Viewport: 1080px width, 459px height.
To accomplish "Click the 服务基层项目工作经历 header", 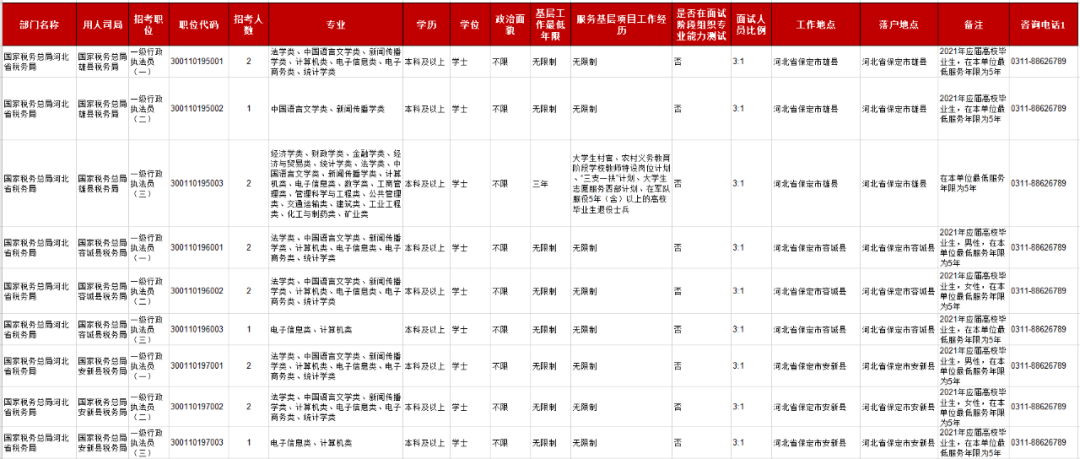I will (621, 24).
